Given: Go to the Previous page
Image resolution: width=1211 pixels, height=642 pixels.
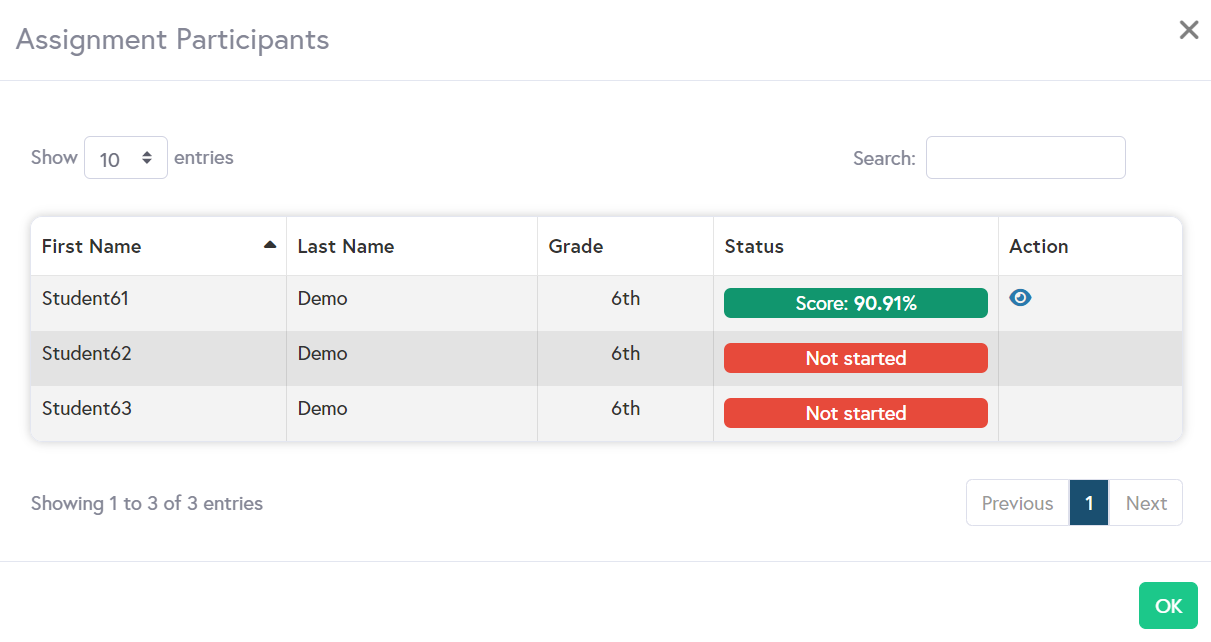Looking at the screenshot, I should pos(1017,503).
